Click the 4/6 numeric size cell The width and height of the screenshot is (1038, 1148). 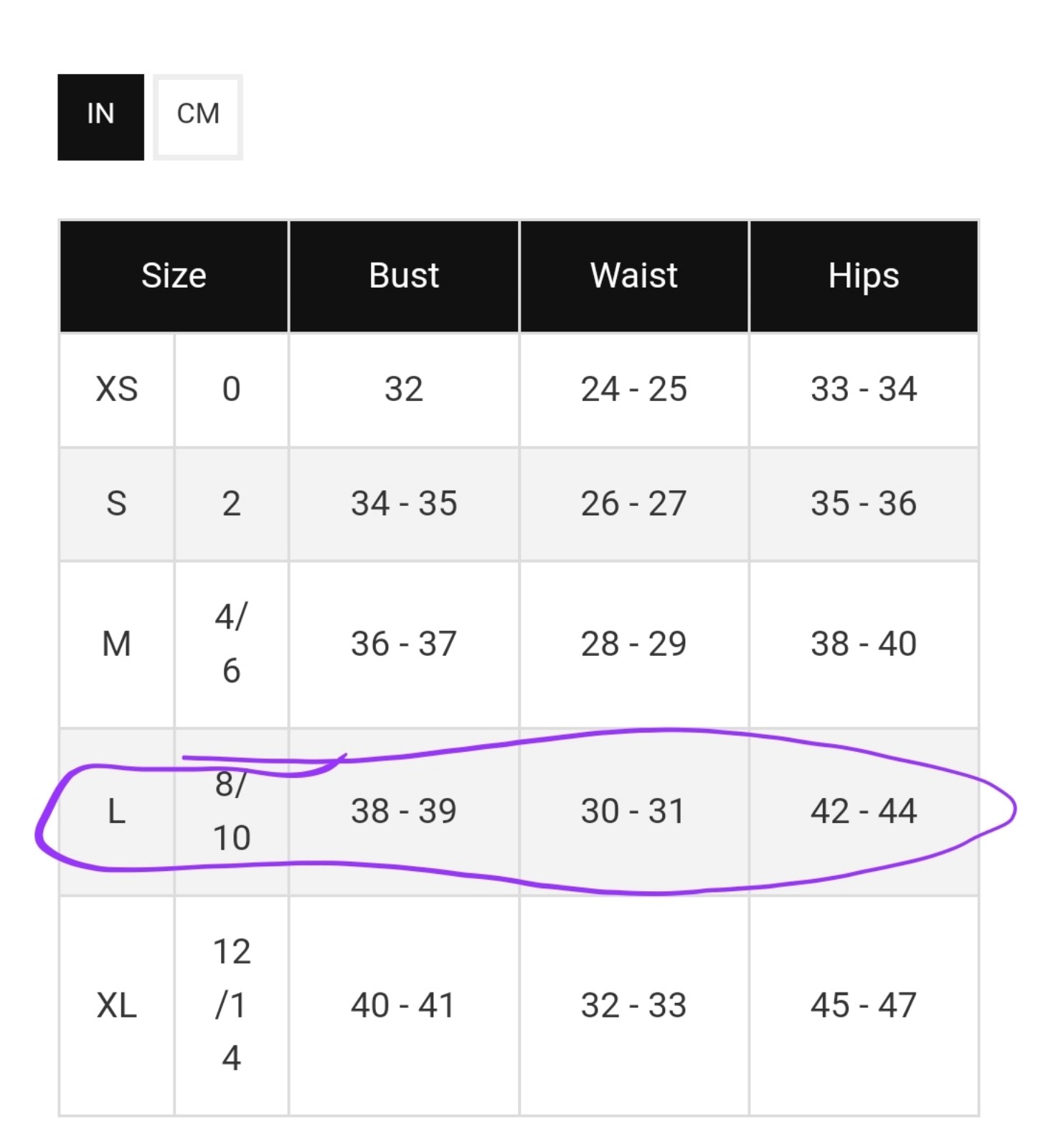(232, 644)
